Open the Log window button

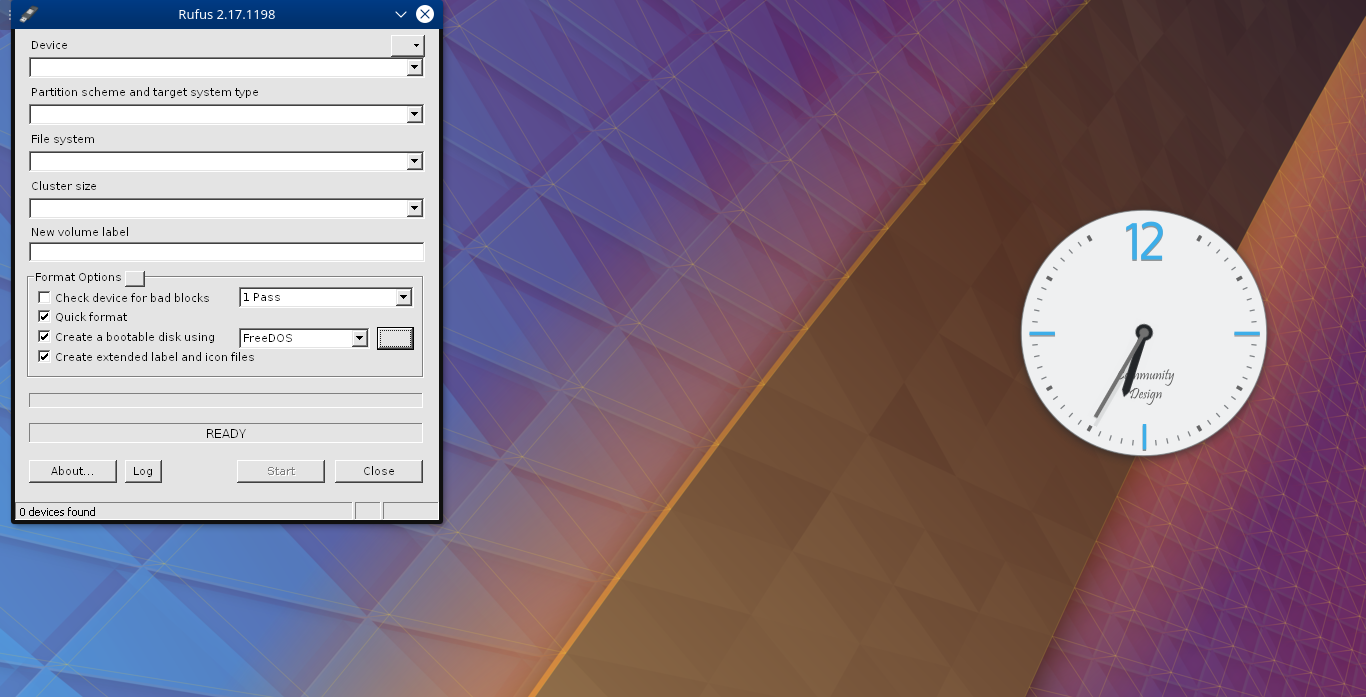[143, 471]
